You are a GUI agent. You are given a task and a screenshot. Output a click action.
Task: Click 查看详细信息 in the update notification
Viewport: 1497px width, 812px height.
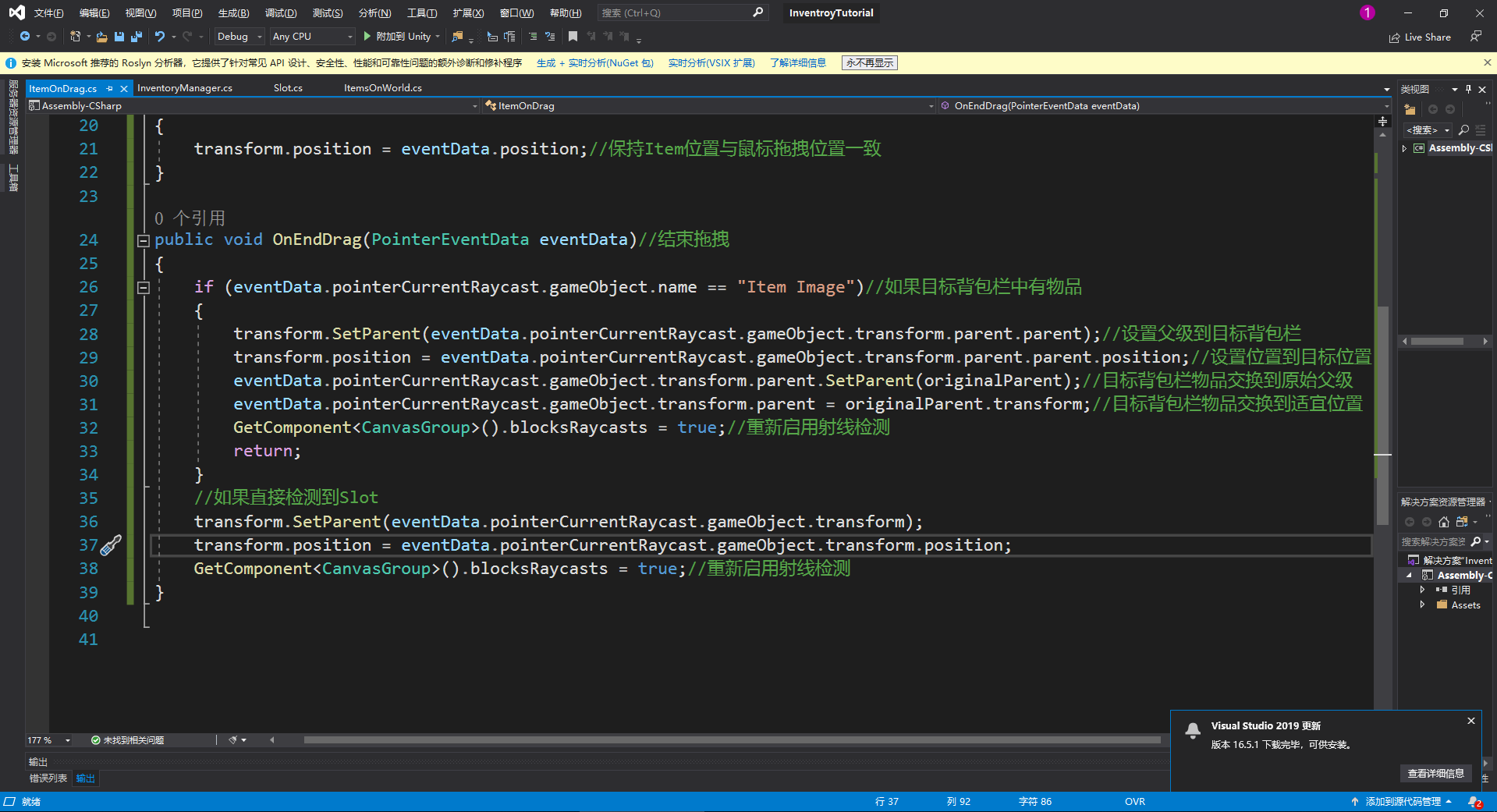tap(1435, 773)
